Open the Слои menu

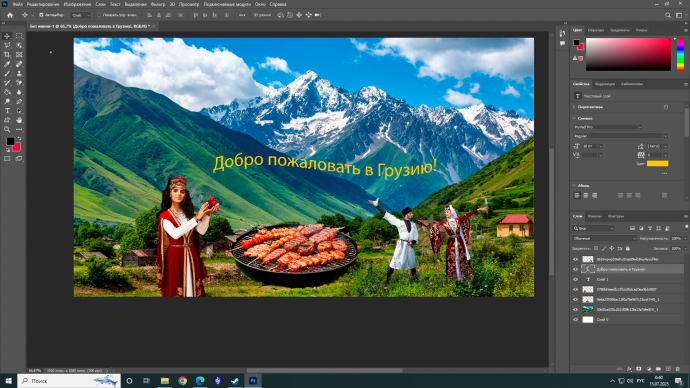(100, 4)
